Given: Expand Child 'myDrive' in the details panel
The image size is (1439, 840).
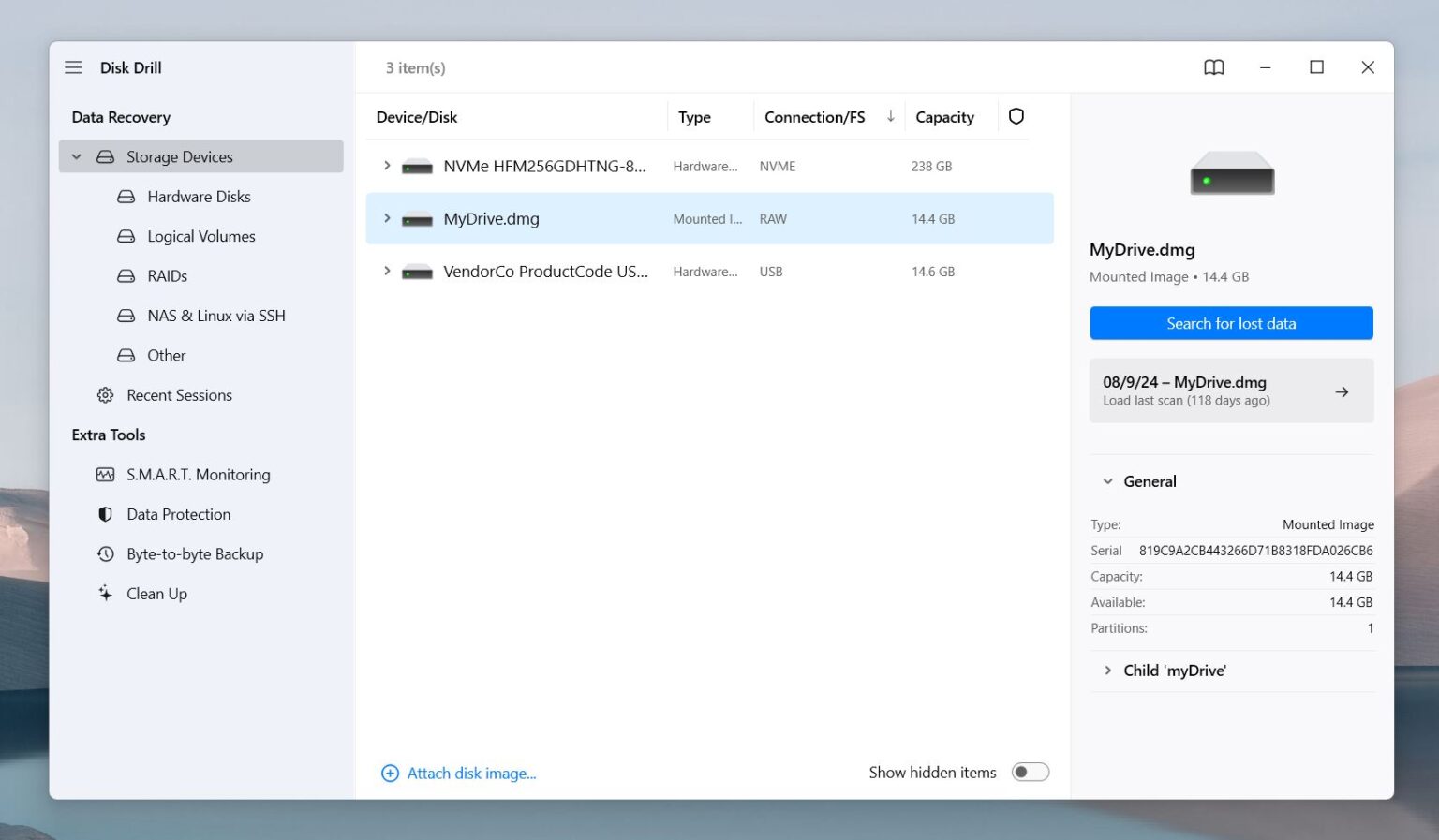Looking at the screenshot, I should pos(1109,671).
